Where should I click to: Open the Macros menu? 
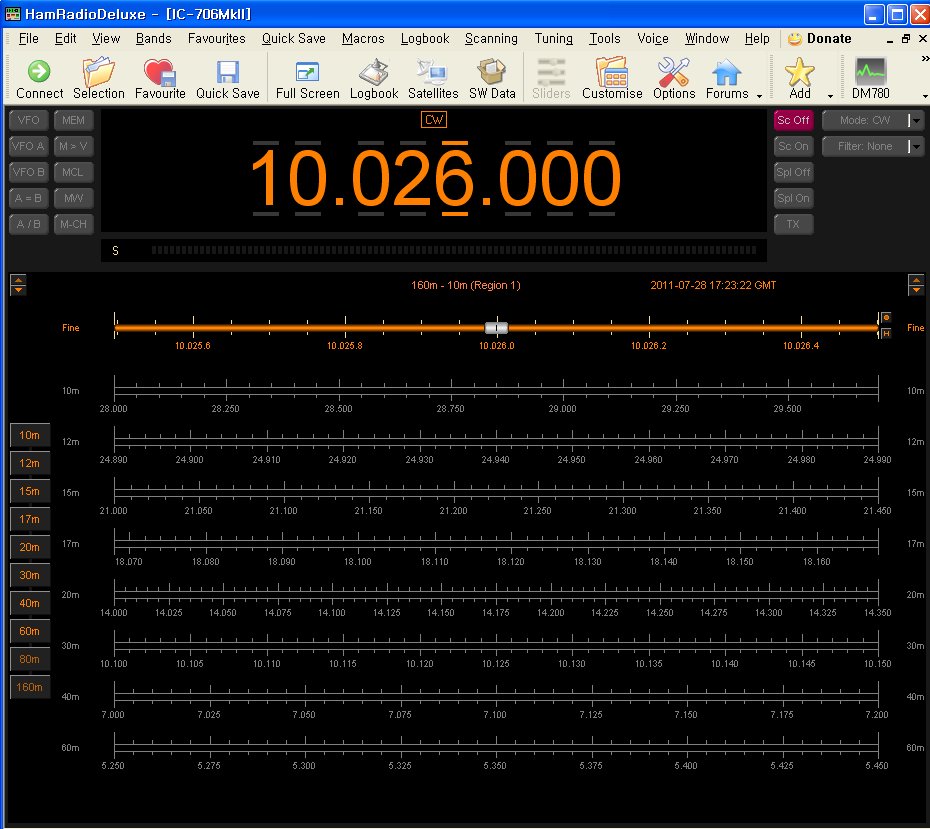coord(363,39)
